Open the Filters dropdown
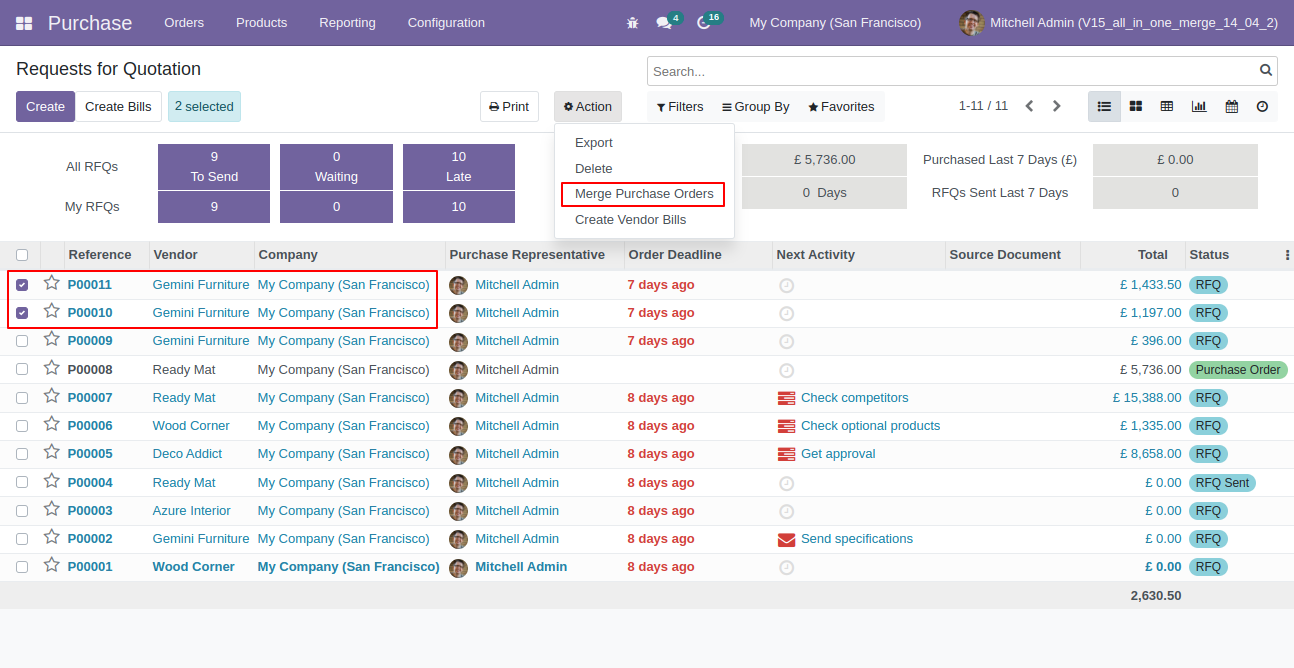 [x=680, y=107]
